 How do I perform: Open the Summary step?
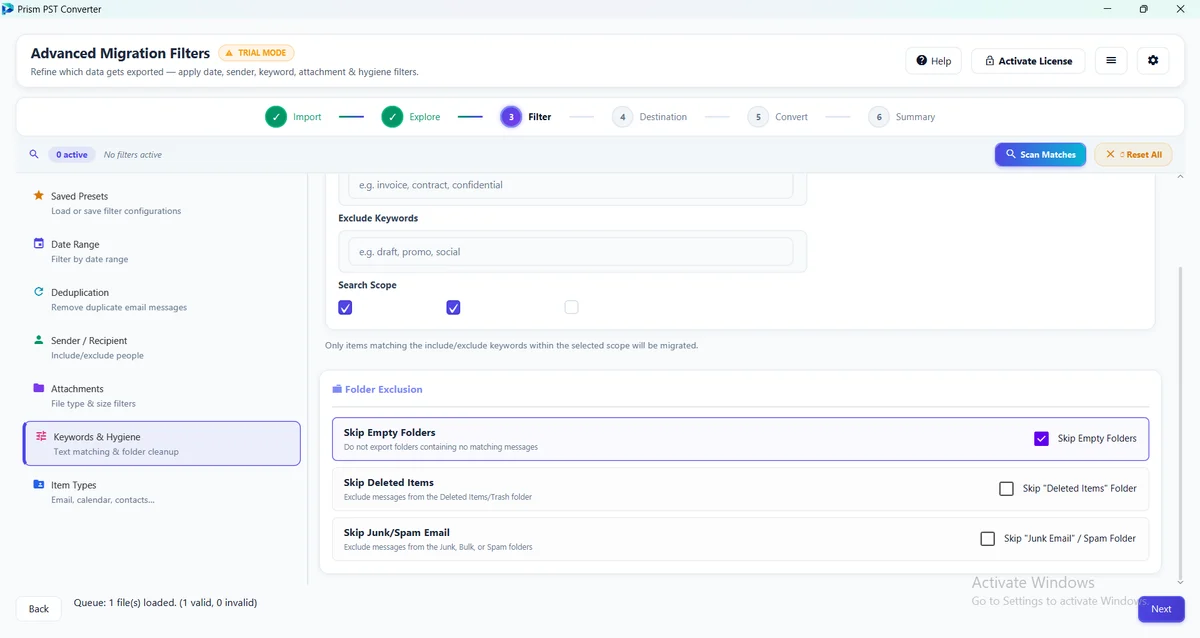pos(902,117)
